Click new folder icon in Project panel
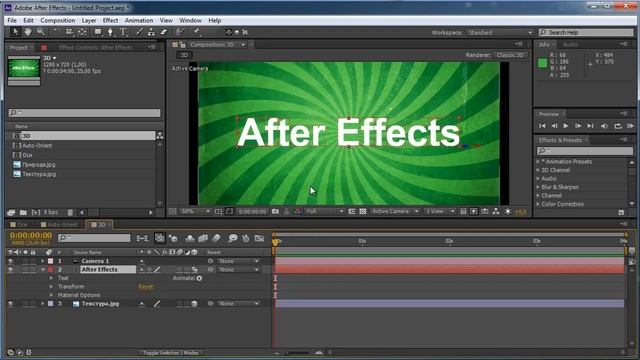The height and width of the screenshot is (360, 640). [23, 212]
